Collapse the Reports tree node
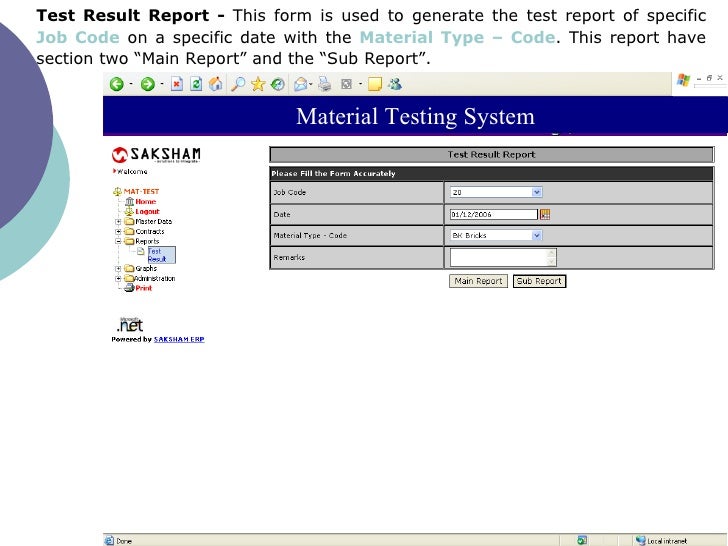The image size is (728, 546). point(118,241)
